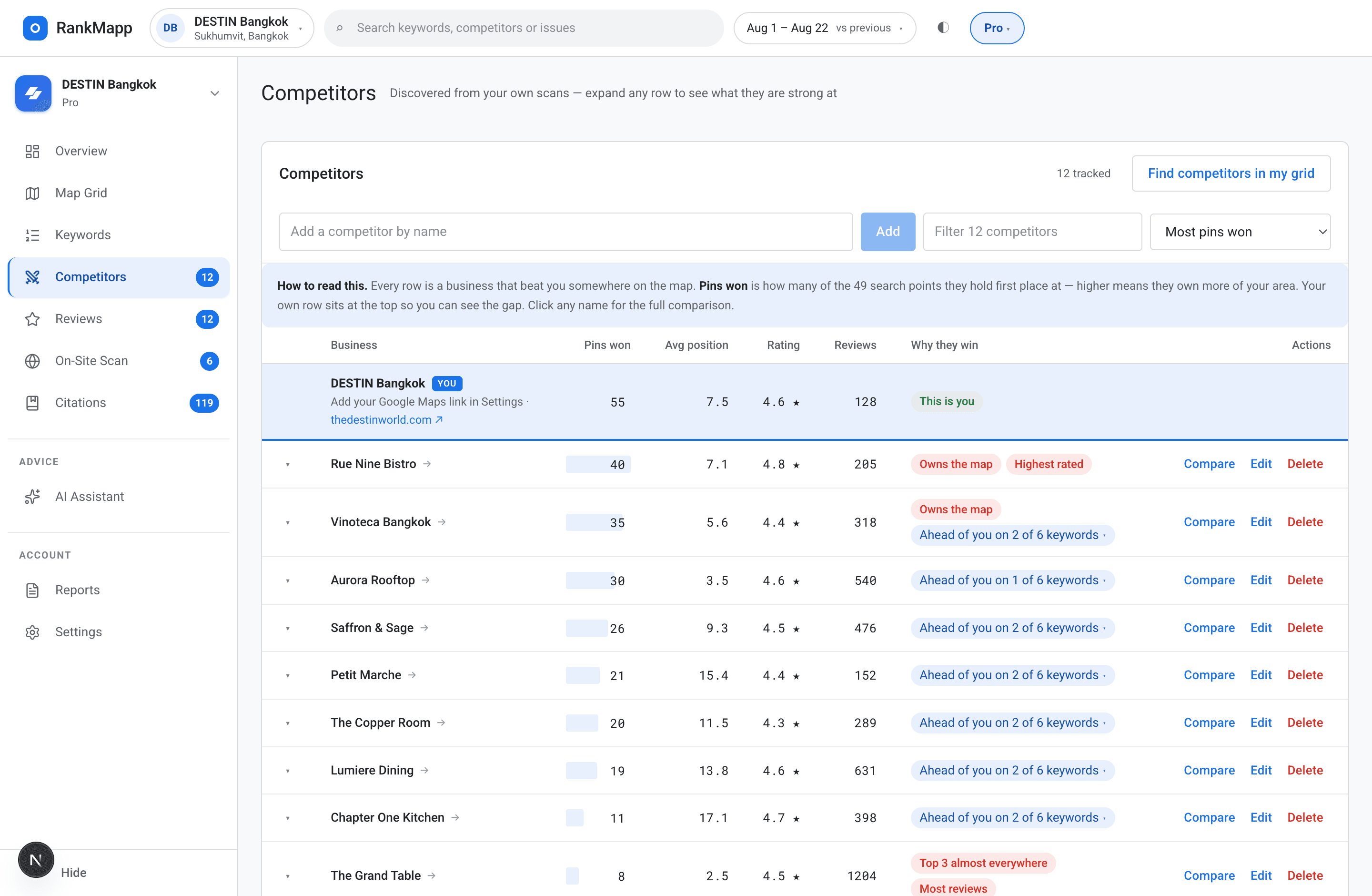Click the AI Assistant sparkle icon
1372x896 pixels.
(x=32, y=497)
